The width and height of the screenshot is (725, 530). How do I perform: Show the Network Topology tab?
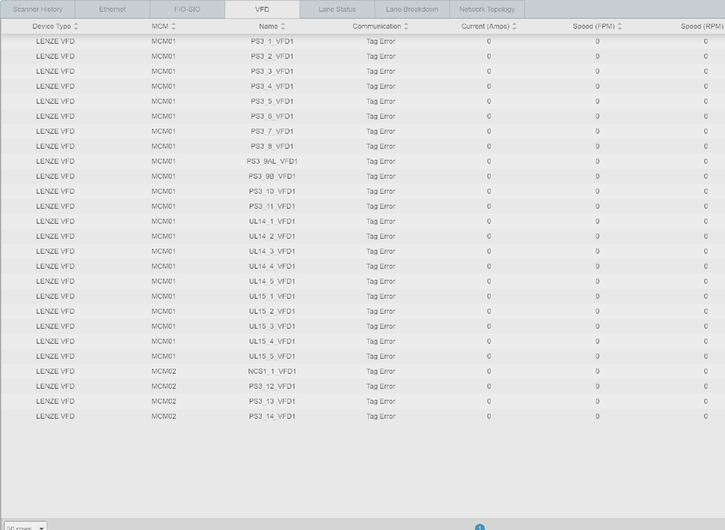point(487,9)
